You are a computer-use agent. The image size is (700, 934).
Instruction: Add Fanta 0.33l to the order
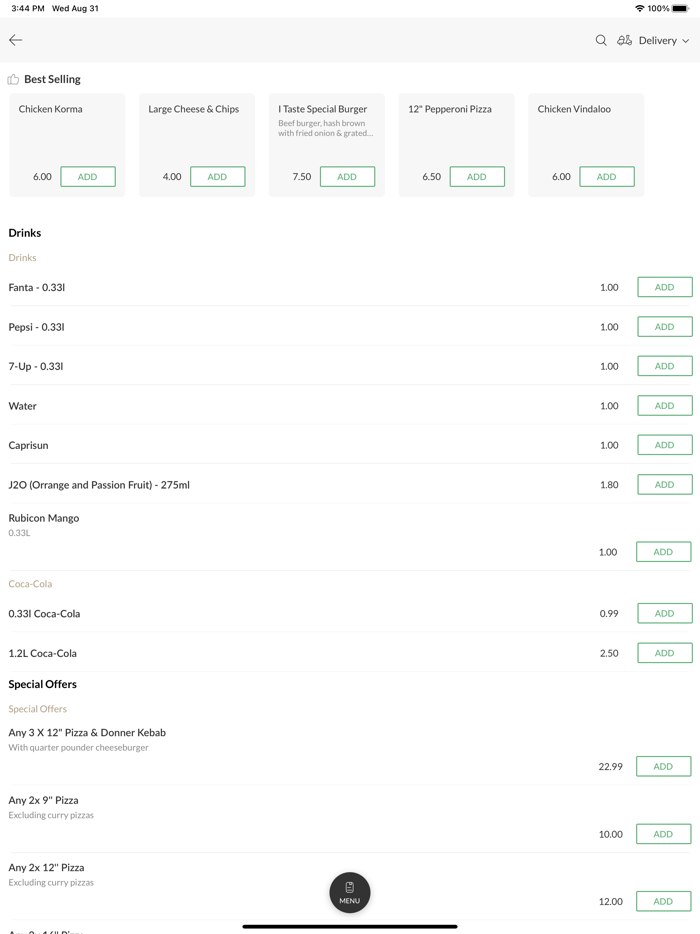[x=664, y=287]
